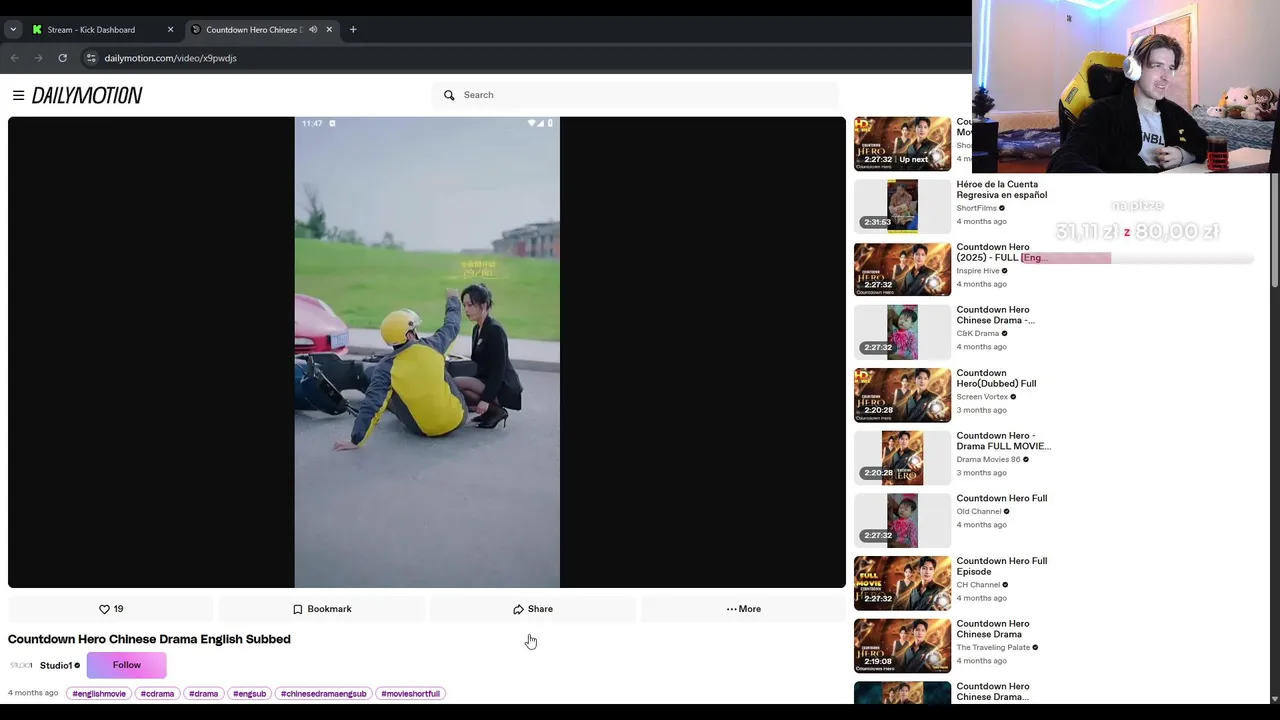Click the dailymotion.com address bar URL

click(170, 58)
